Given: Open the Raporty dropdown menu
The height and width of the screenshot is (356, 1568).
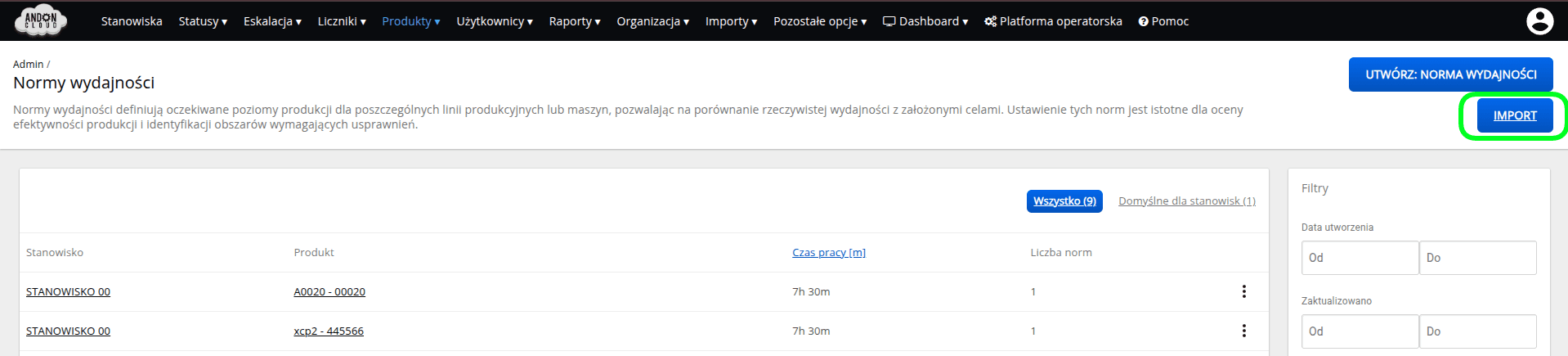Looking at the screenshot, I should point(574,21).
